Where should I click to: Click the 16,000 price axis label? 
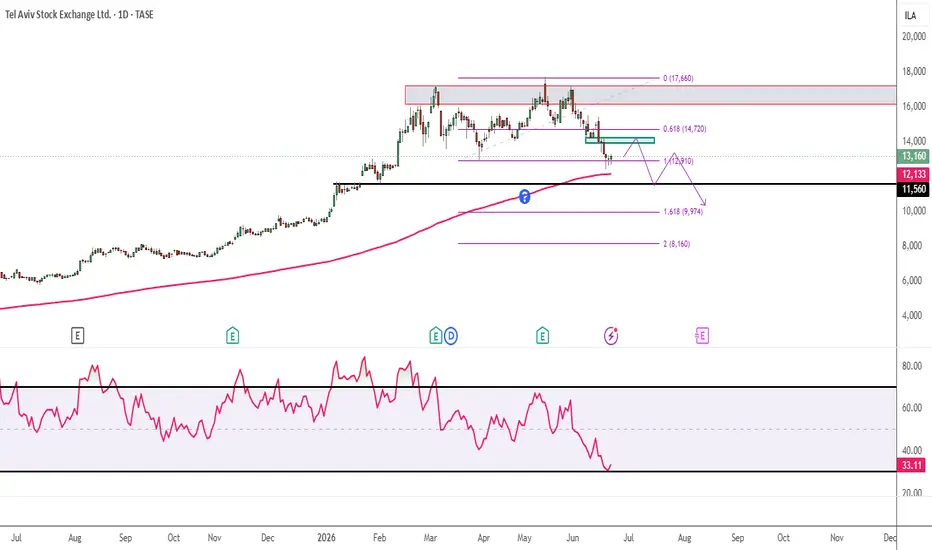914,106
